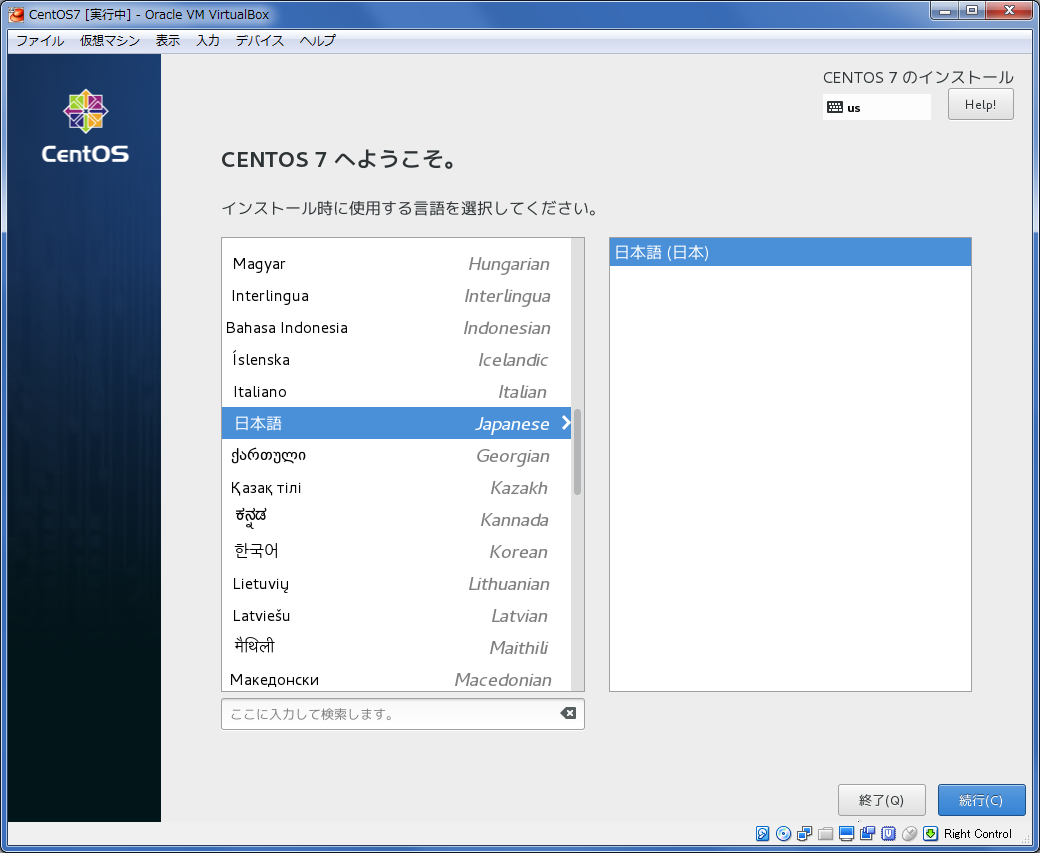Image resolution: width=1040 pixels, height=853 pixels.
Task: Click the keyboard layout 'us' indicator
Action: tap(876, 107)
